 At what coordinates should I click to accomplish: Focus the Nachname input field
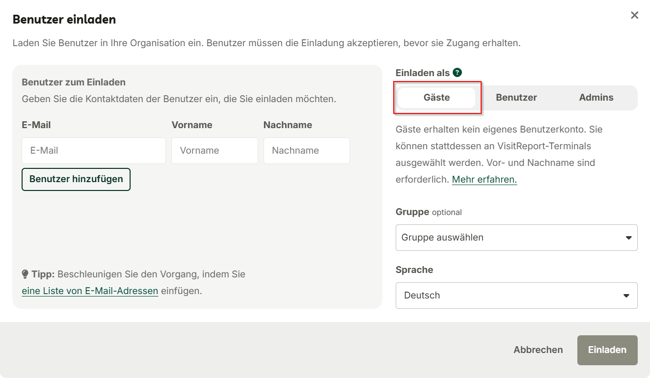click(307, 150)
